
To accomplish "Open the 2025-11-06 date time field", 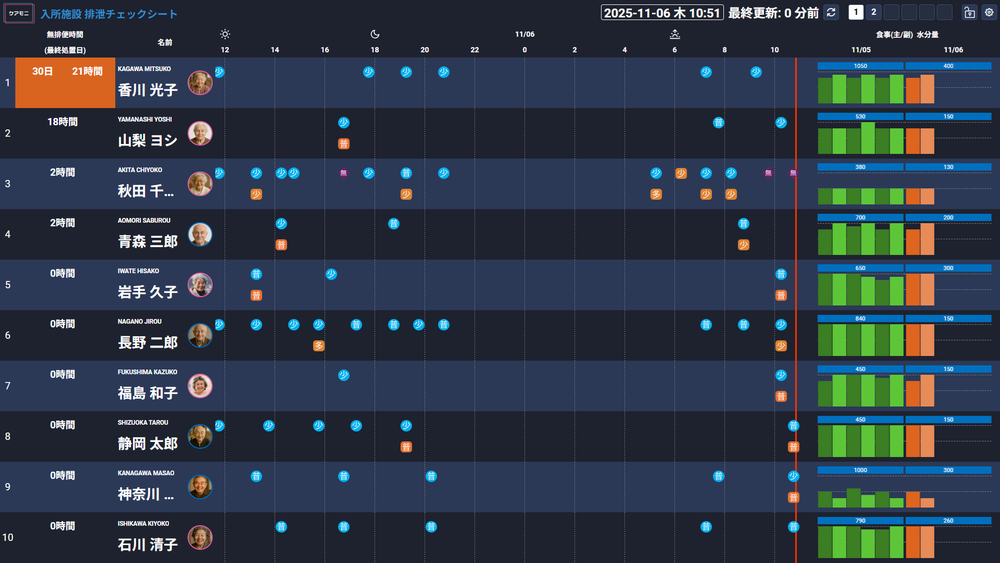I will (662, 13).
